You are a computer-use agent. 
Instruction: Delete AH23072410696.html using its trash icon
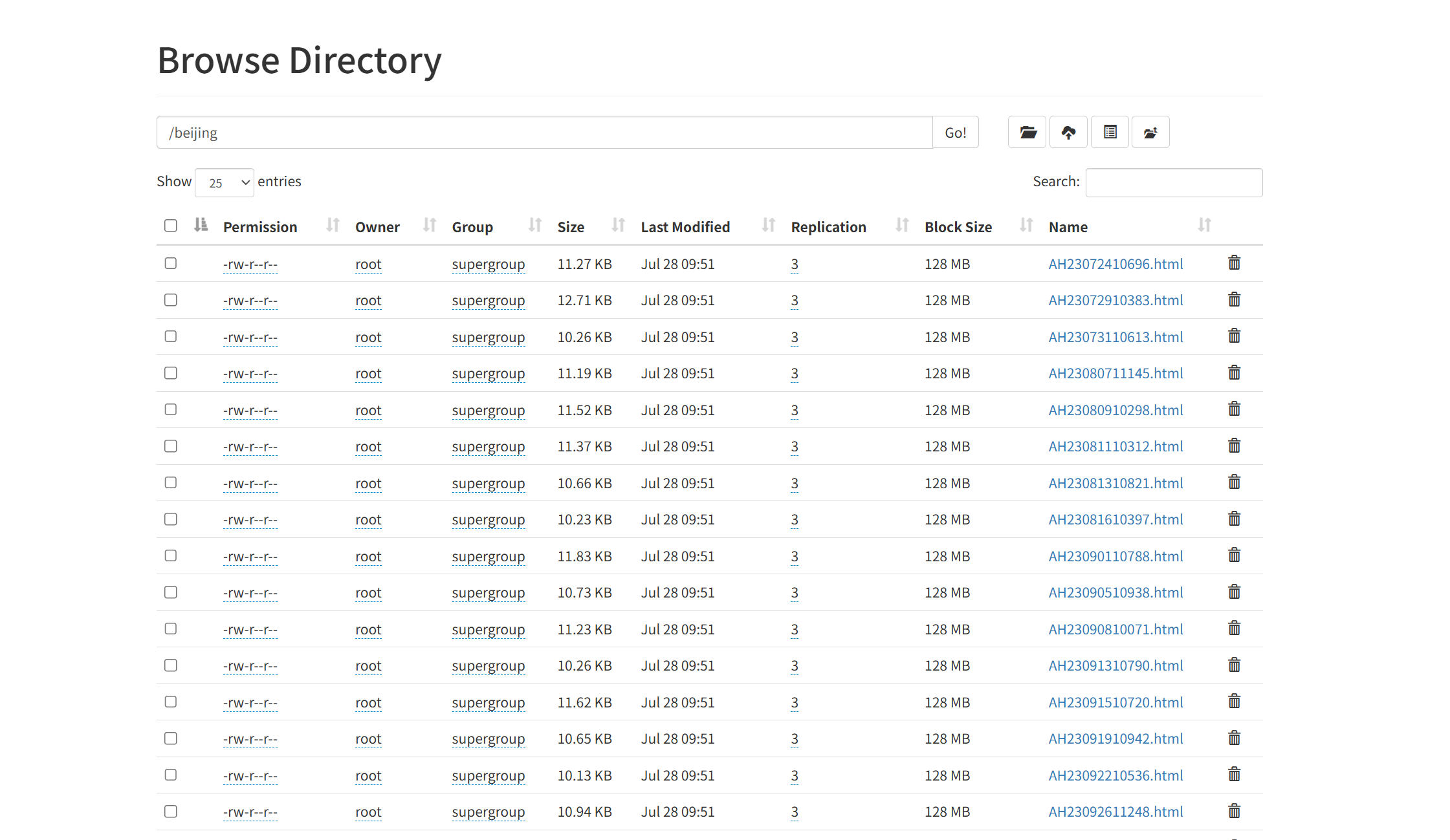tap(1234, 263)
